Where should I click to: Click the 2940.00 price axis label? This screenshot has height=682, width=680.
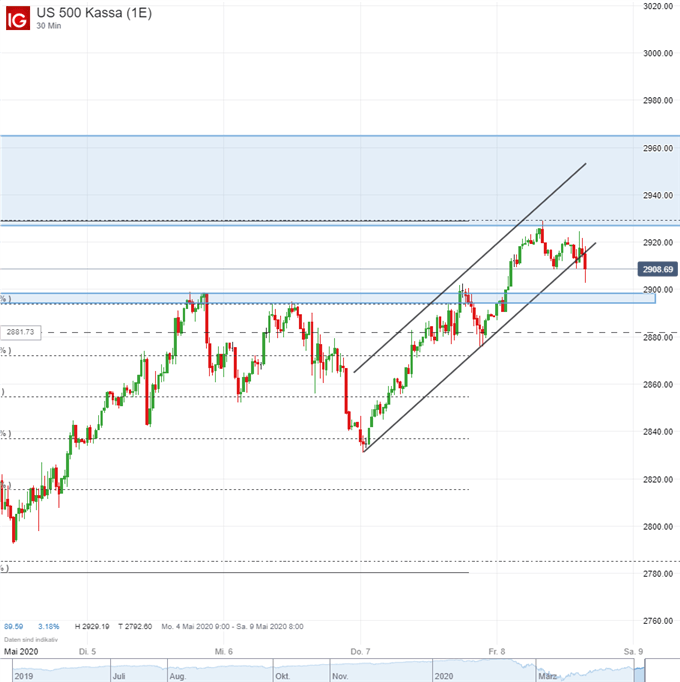click(x=658, y=195)
